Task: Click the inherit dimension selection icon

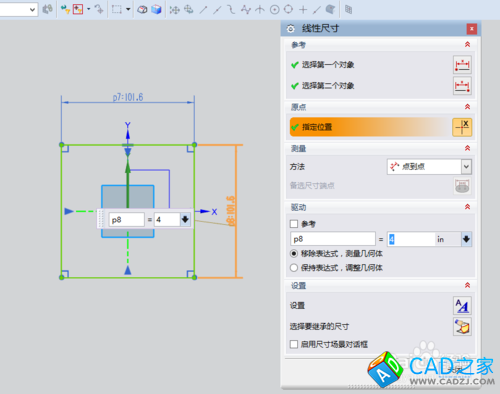Action: click(x=462, y=326)
